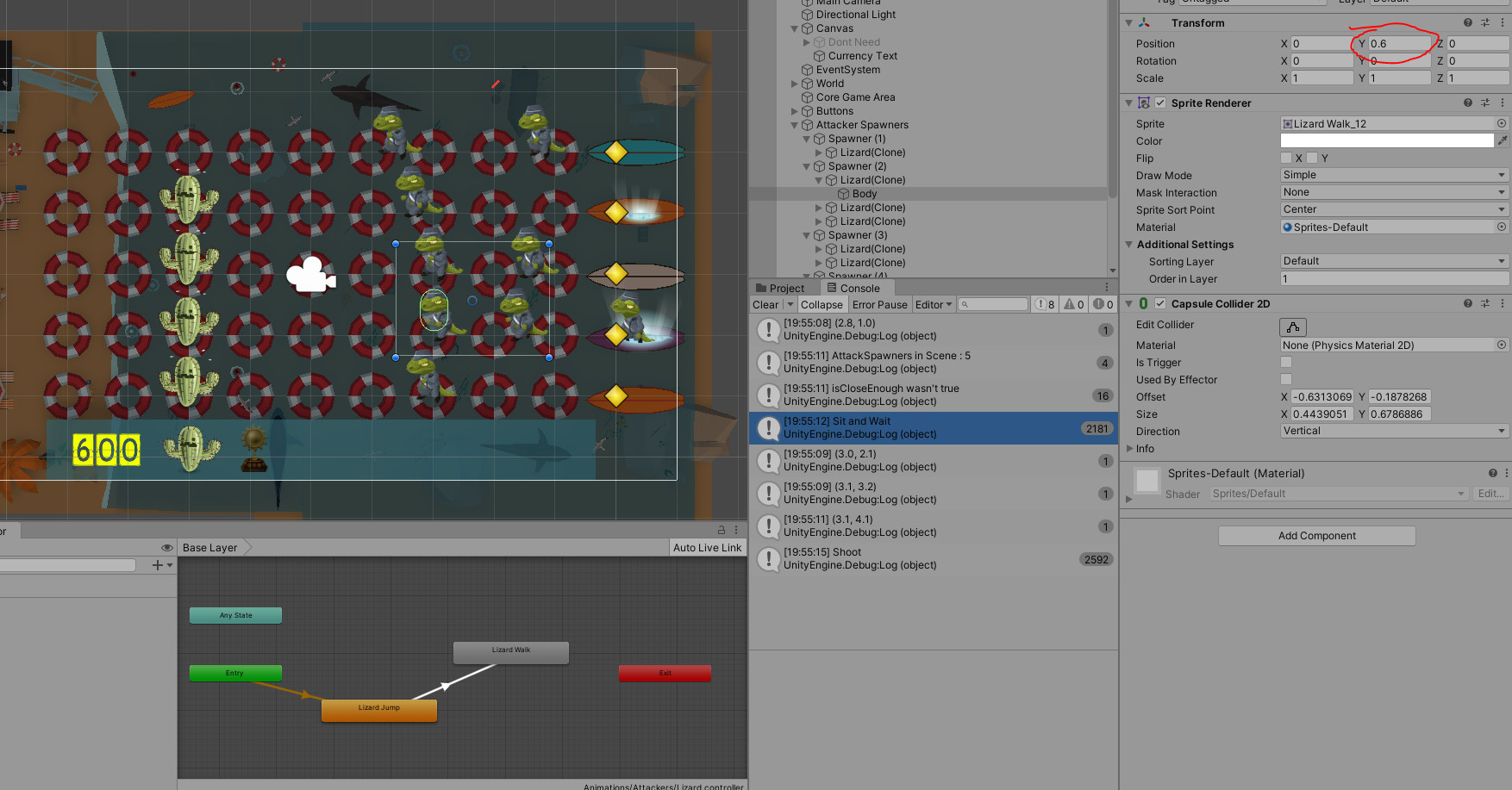Click the Animator window lock icon
The image size is (1512, 790).
722,530
